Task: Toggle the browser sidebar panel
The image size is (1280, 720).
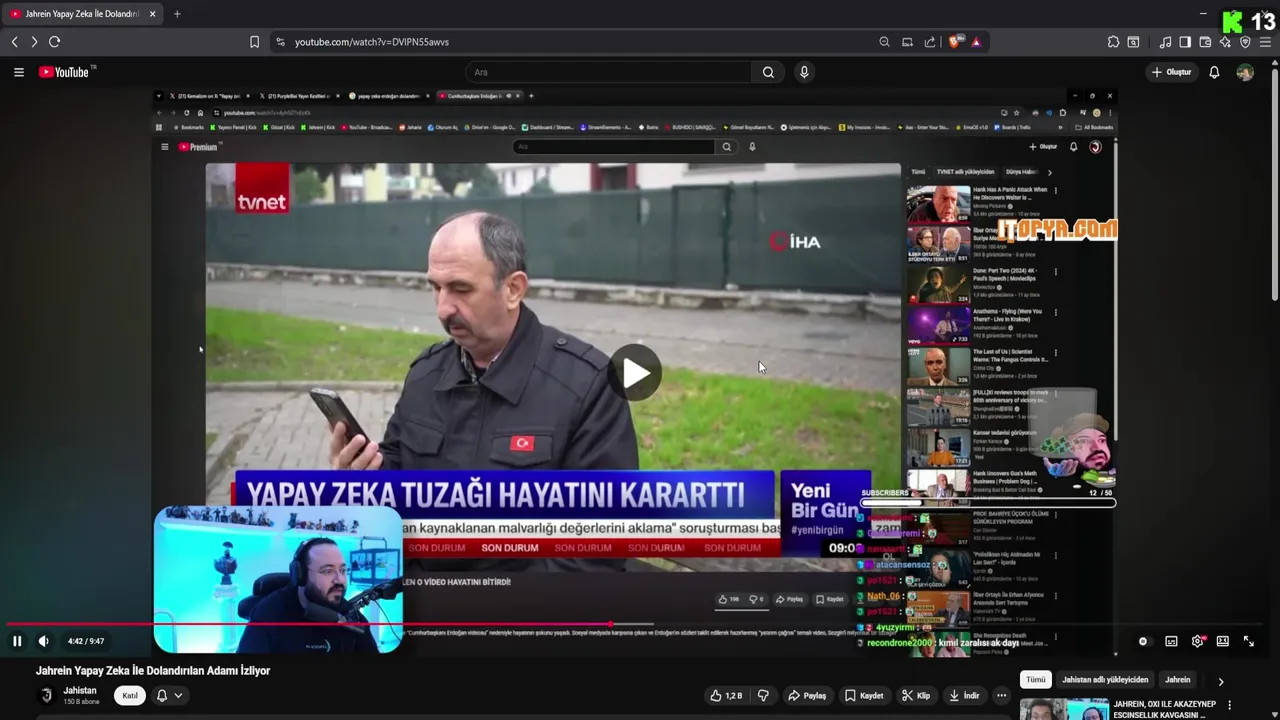Action: pos(1185,42)
